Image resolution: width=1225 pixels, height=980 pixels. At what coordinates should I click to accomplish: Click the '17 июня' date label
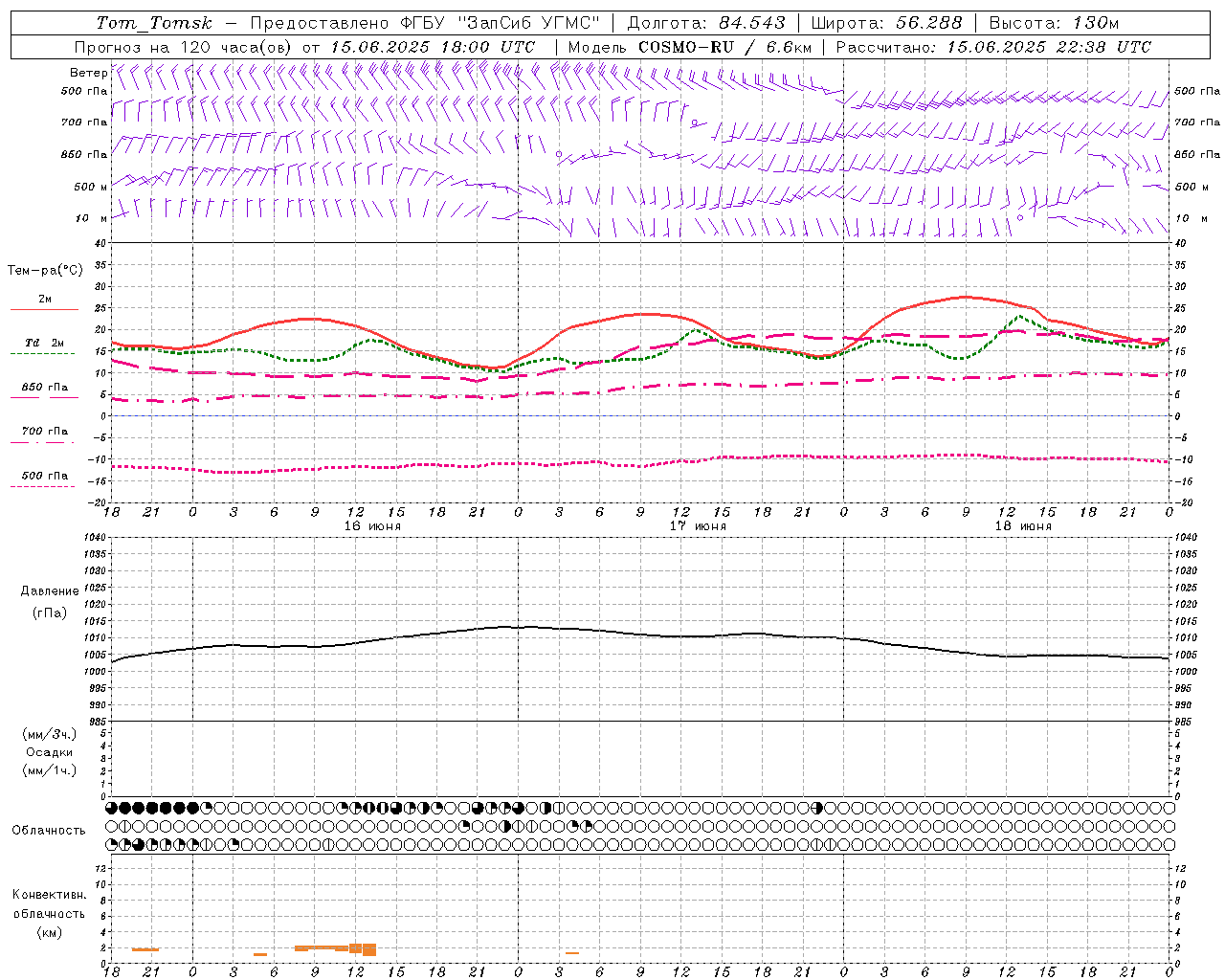coord(698,526)
